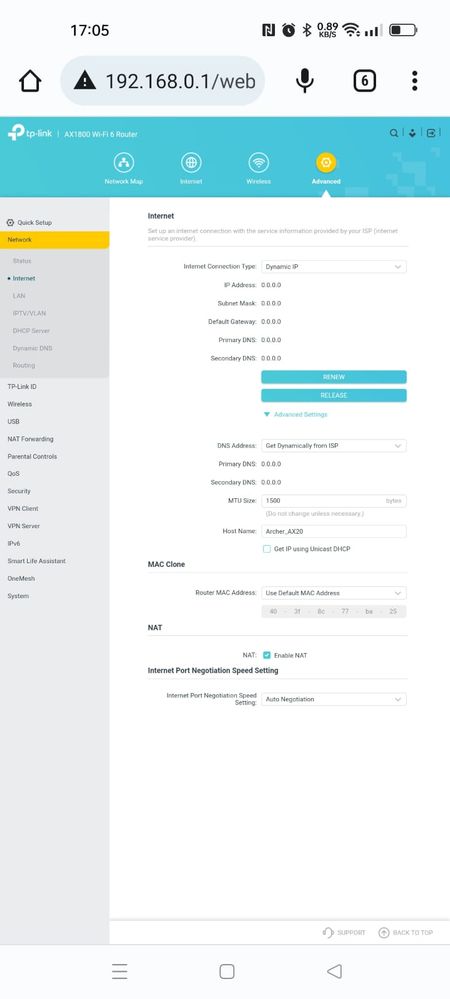The height and width of the screenshot is (999, 450).
Task: Enable Get IP using Unicast DHCP
Action: click(267, 549)
